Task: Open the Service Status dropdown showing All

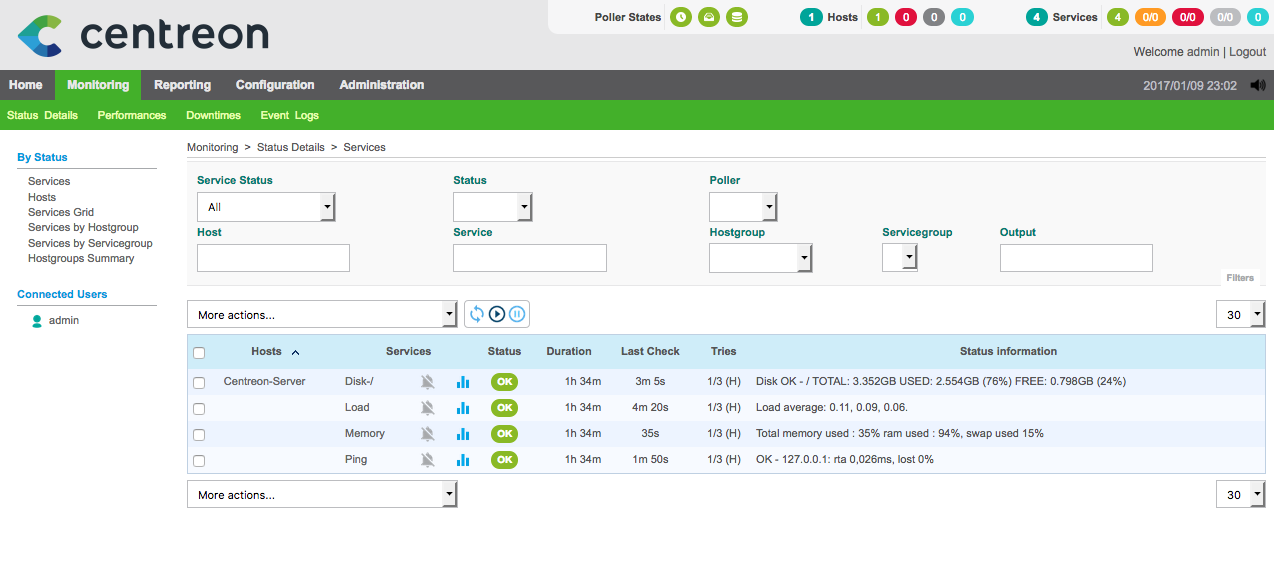Action: tap(266, 207)
